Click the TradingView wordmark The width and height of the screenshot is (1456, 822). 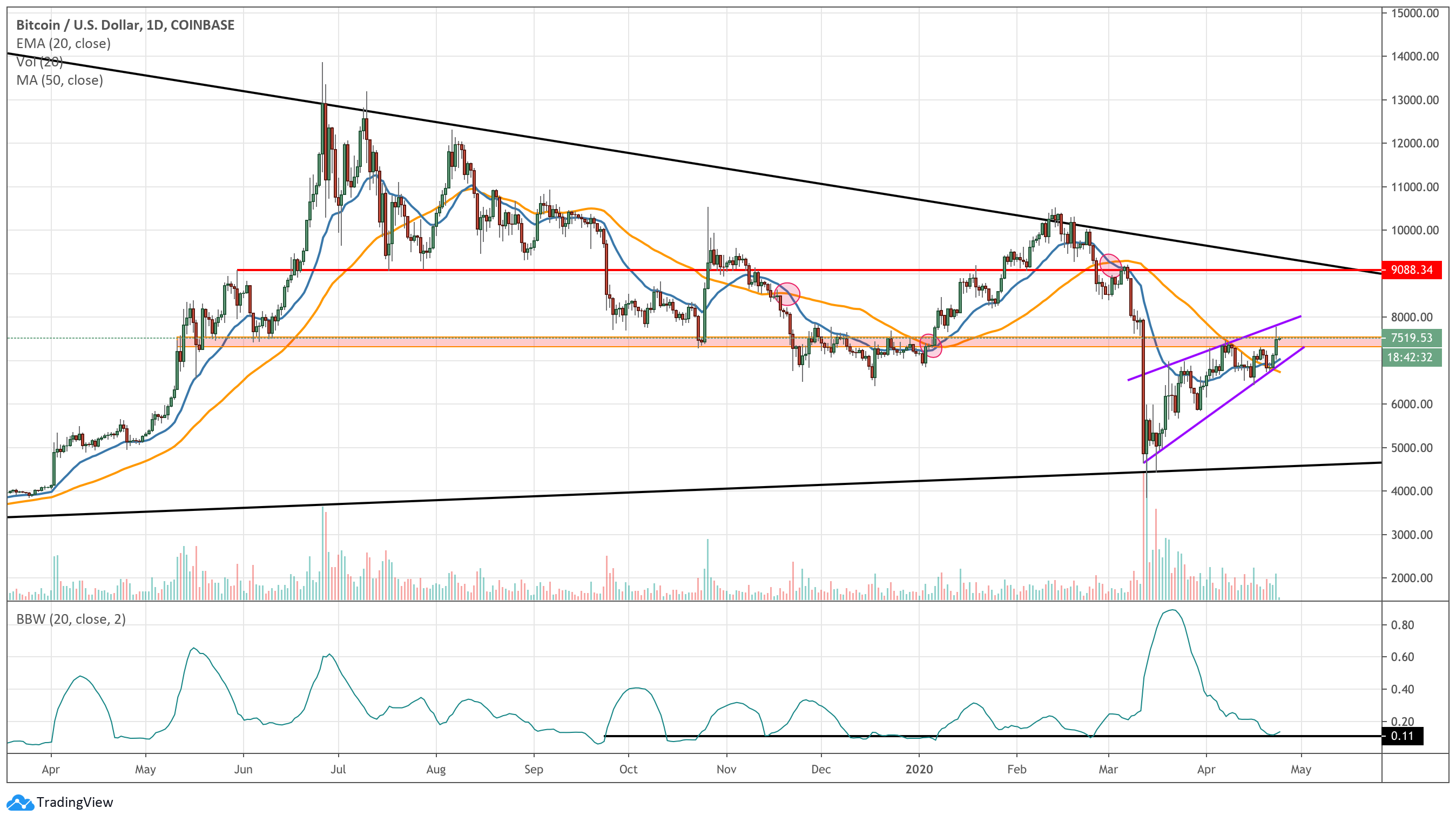point(75,802)
